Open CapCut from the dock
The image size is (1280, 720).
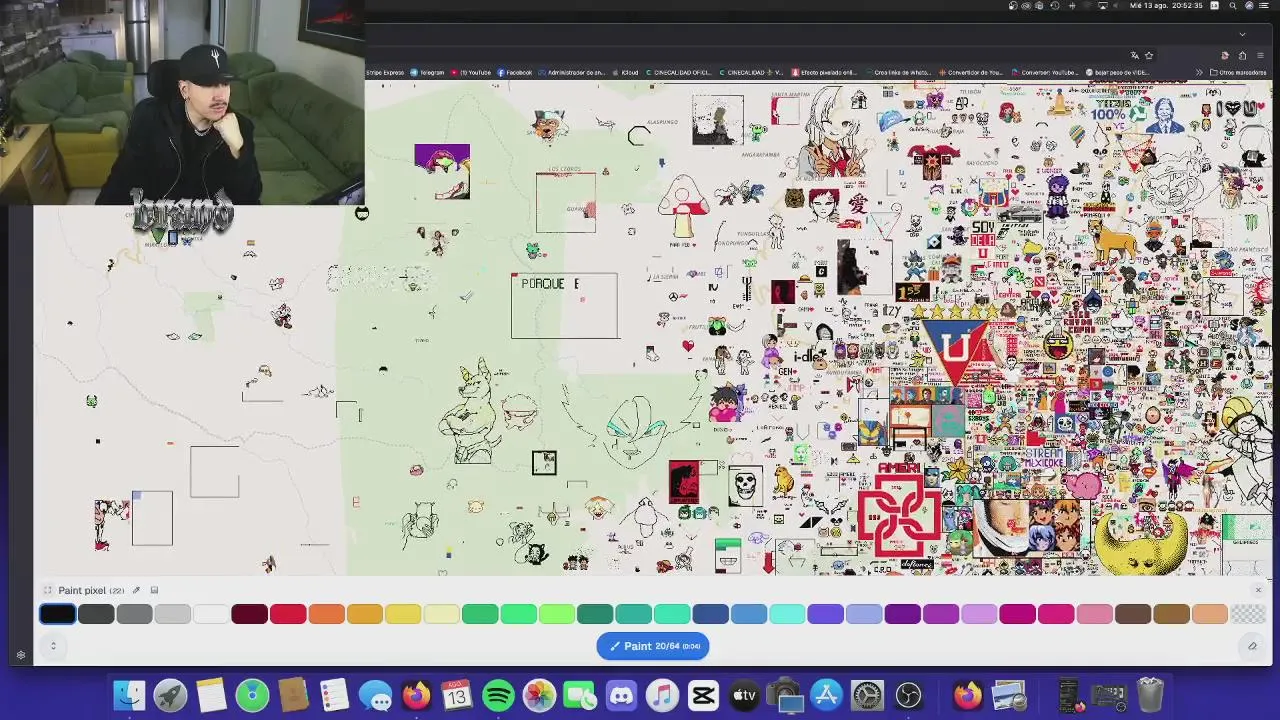[x=703, y=695]
